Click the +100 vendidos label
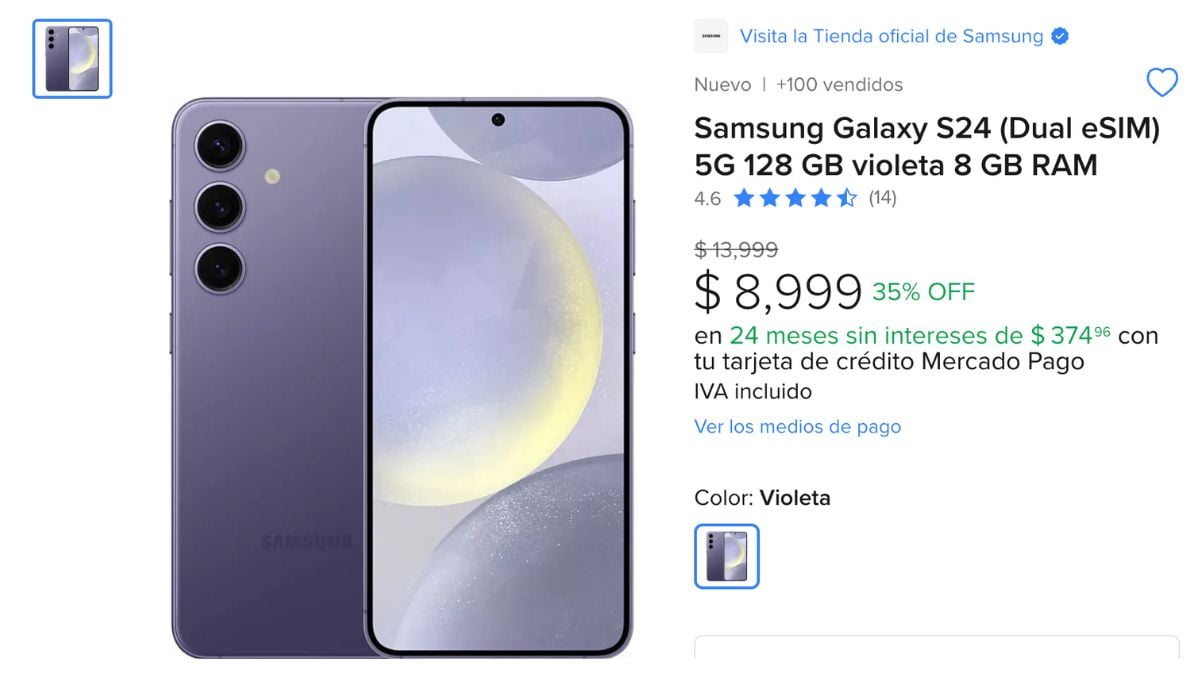 click(x=839, y=85)
